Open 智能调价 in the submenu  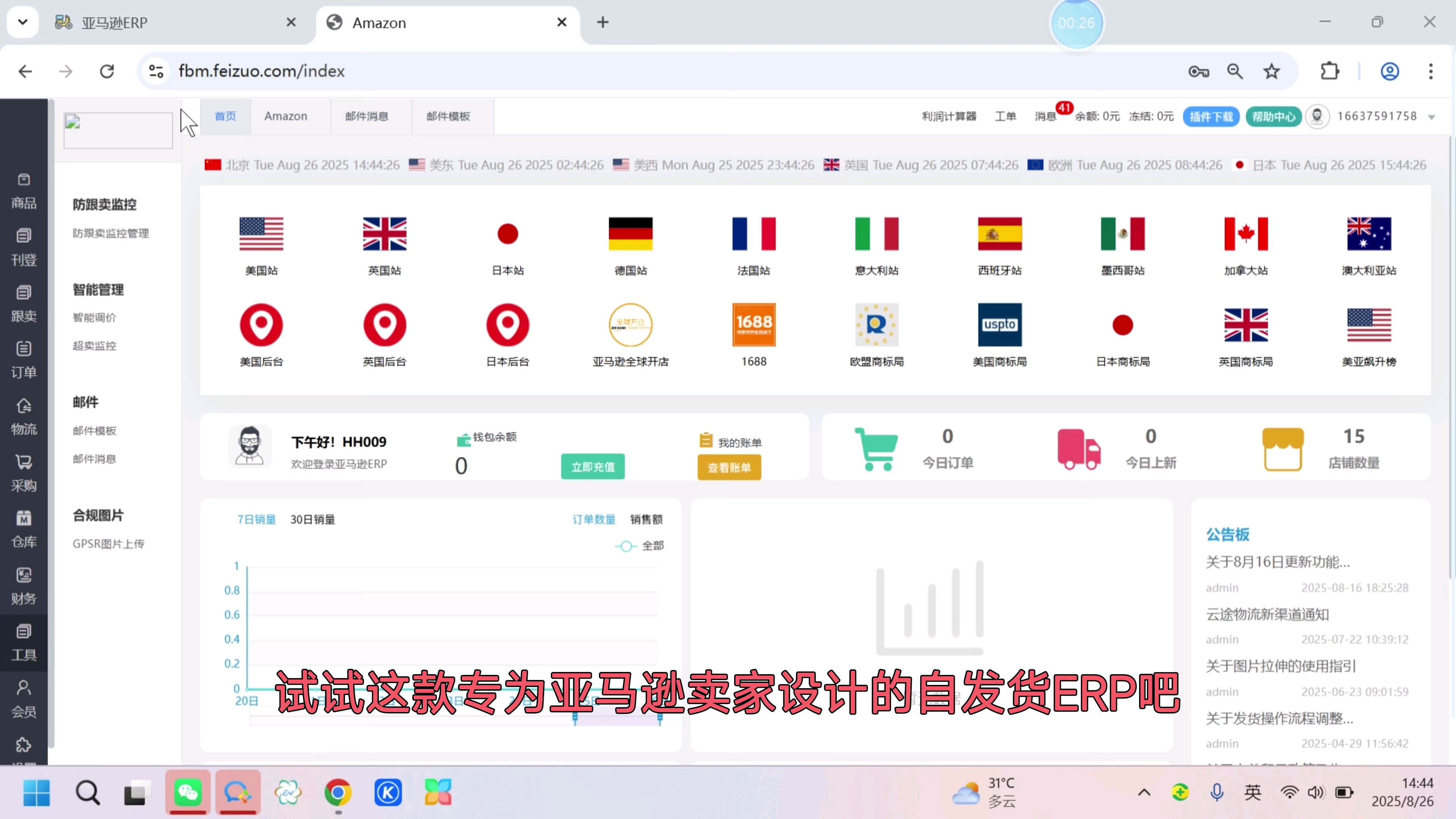(94, 317)
